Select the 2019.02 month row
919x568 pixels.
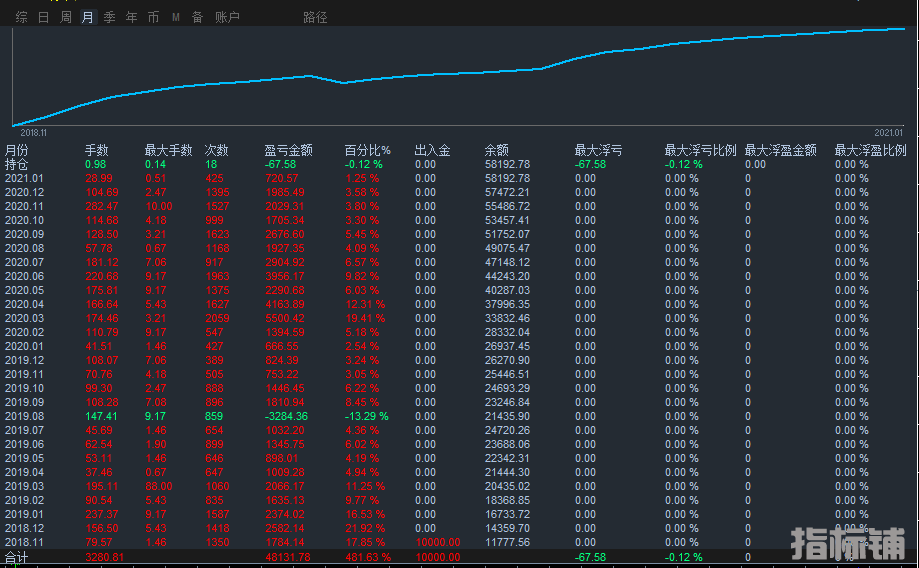460,501
